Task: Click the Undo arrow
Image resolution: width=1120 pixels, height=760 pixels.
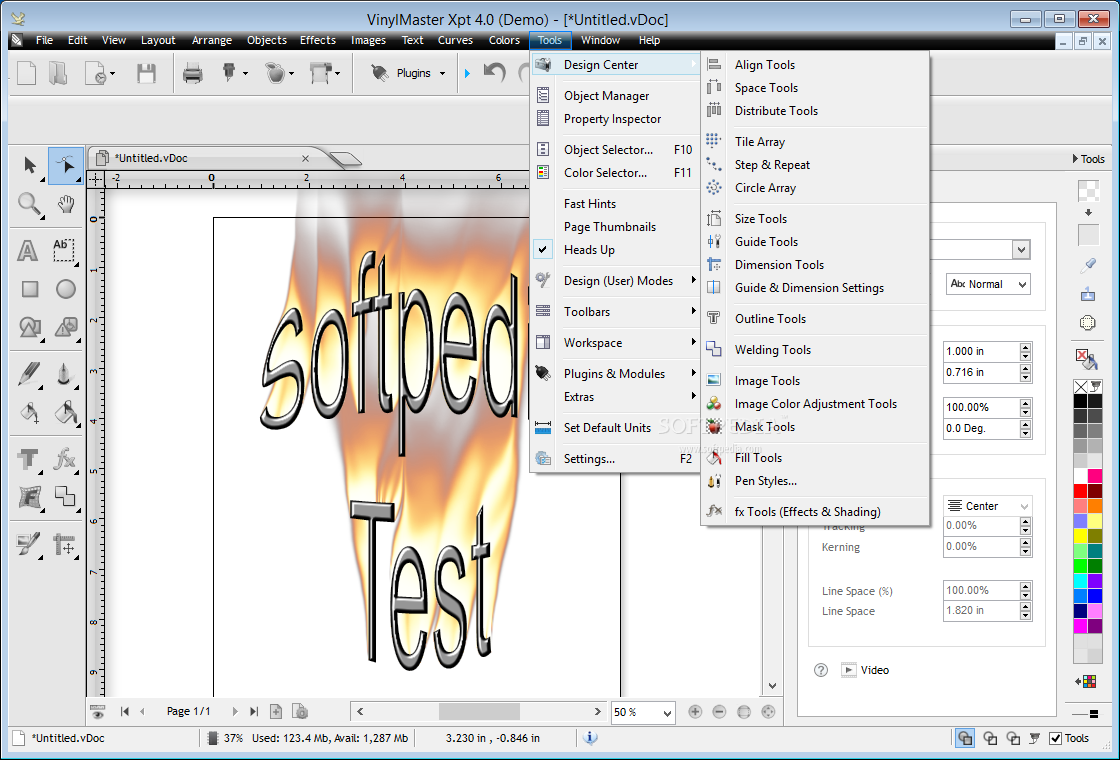Action: click(494, 71)
